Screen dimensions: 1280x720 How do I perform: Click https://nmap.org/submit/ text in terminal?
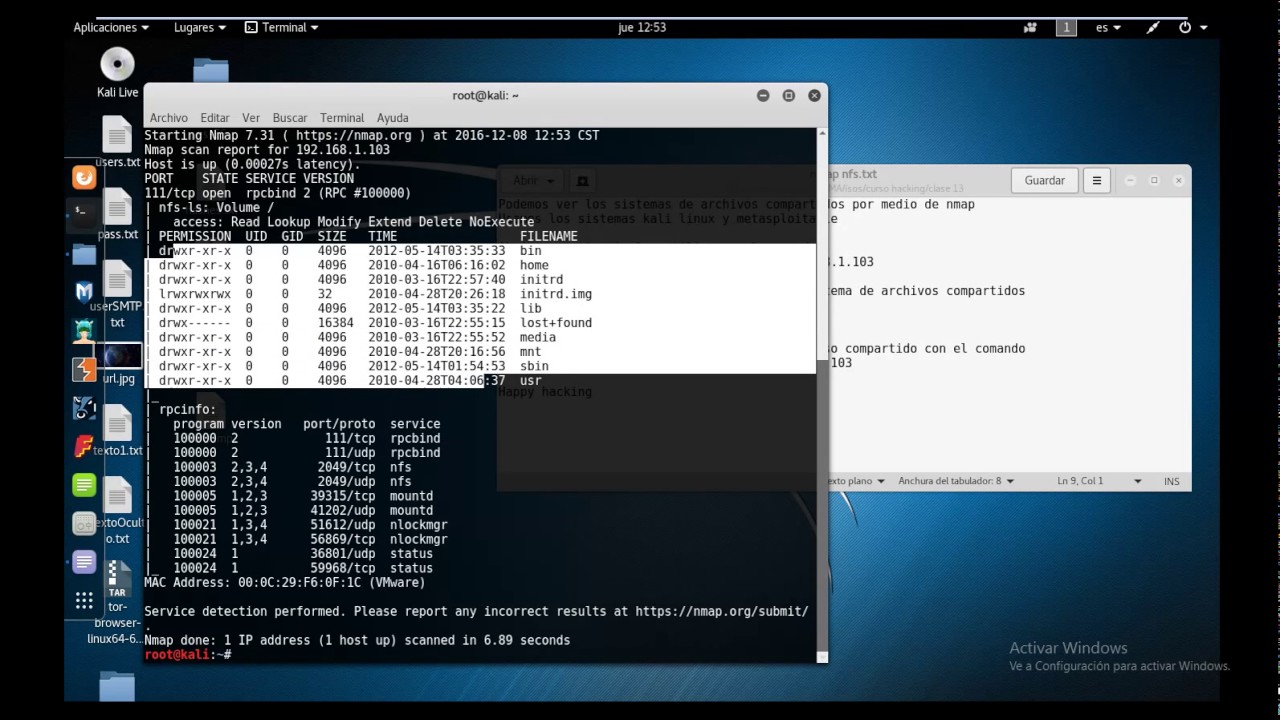pyautogui.click(x=722, y=611)
